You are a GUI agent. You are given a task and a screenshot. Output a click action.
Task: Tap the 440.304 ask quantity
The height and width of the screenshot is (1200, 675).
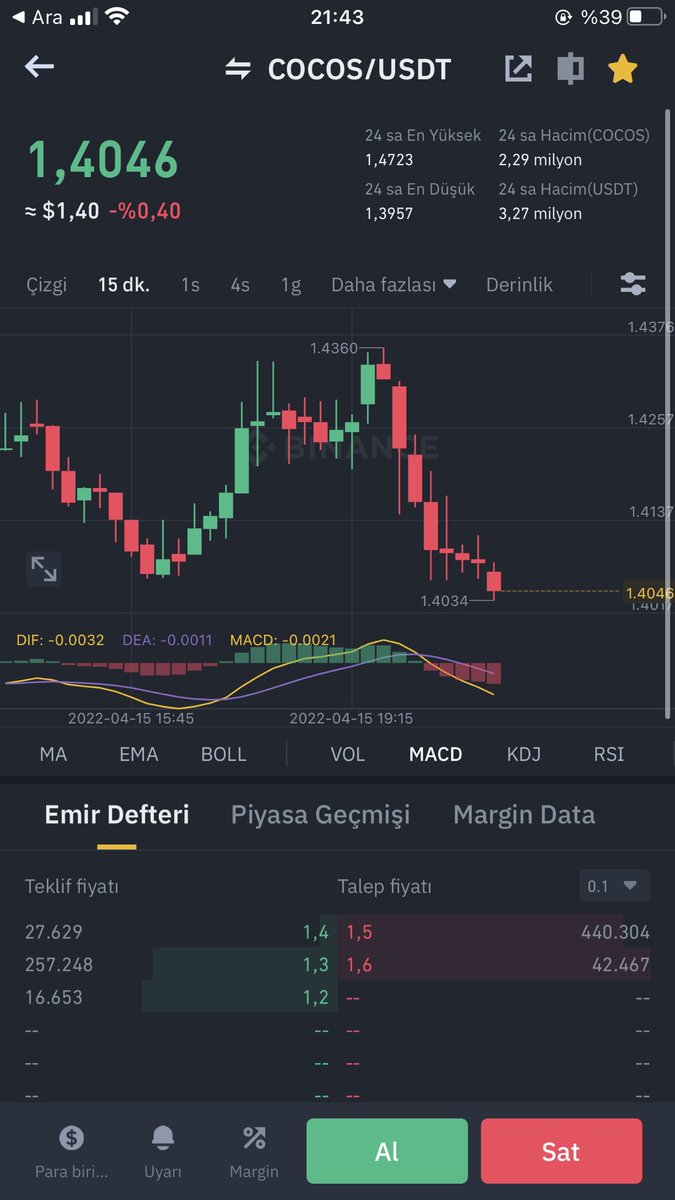tap(615, 932)
